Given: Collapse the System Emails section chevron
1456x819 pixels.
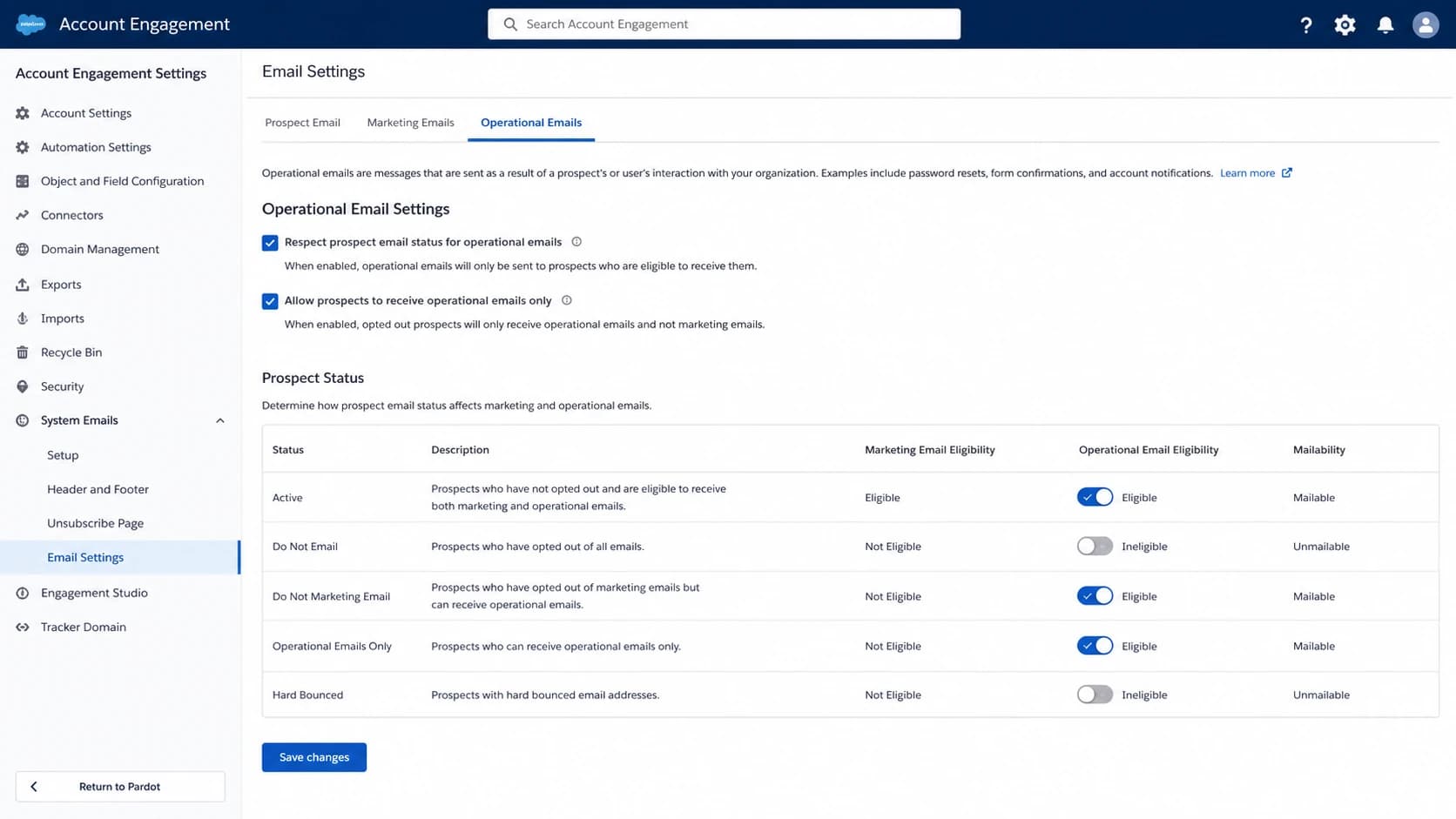Looking at the screenshot, I should click(x=220, y=420).
